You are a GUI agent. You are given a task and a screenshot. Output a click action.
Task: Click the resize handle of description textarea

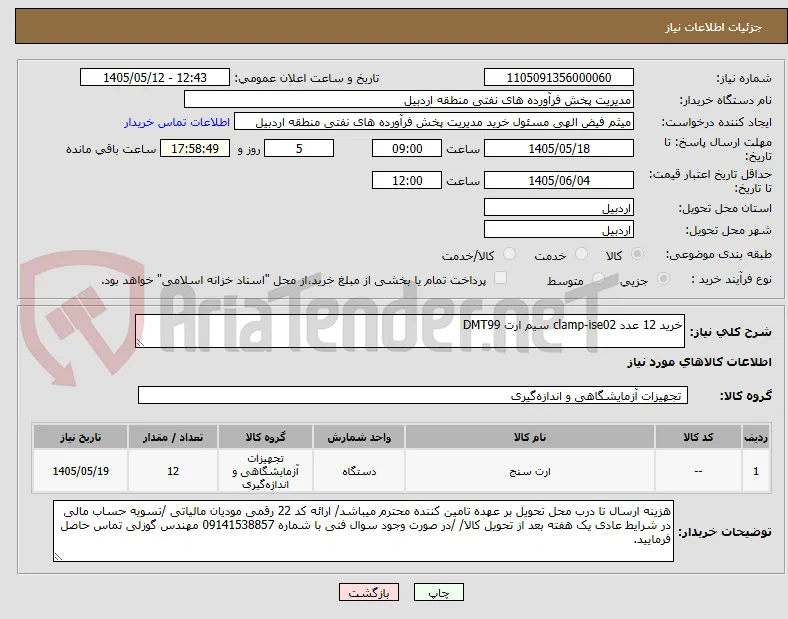140,343
